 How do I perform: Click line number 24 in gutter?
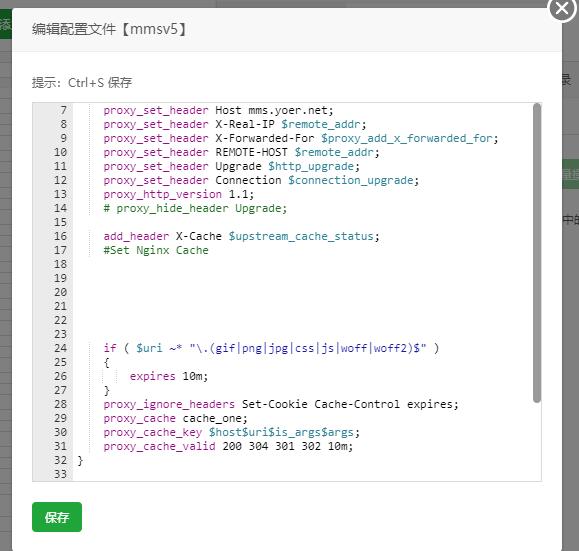tap(60, 348)
